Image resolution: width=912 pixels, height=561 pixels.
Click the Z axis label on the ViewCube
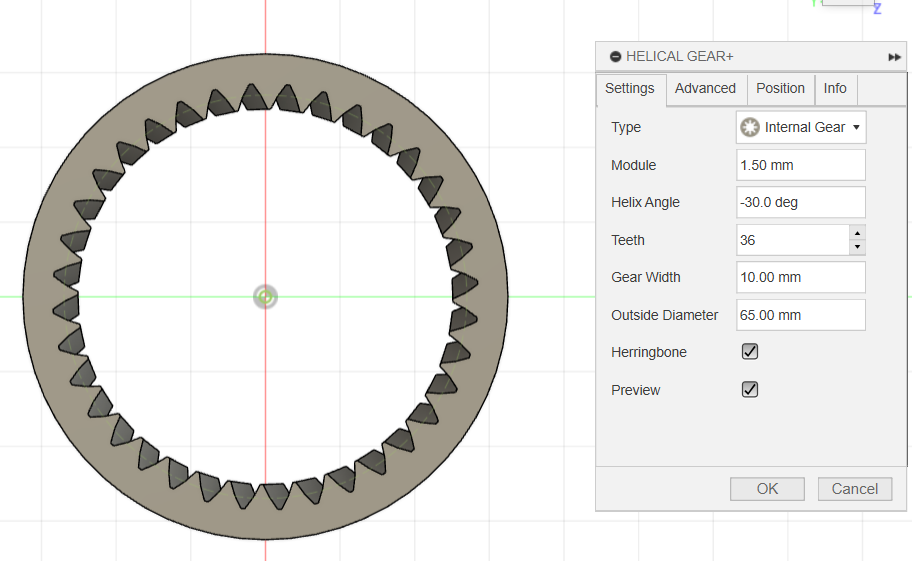(877, 9)
